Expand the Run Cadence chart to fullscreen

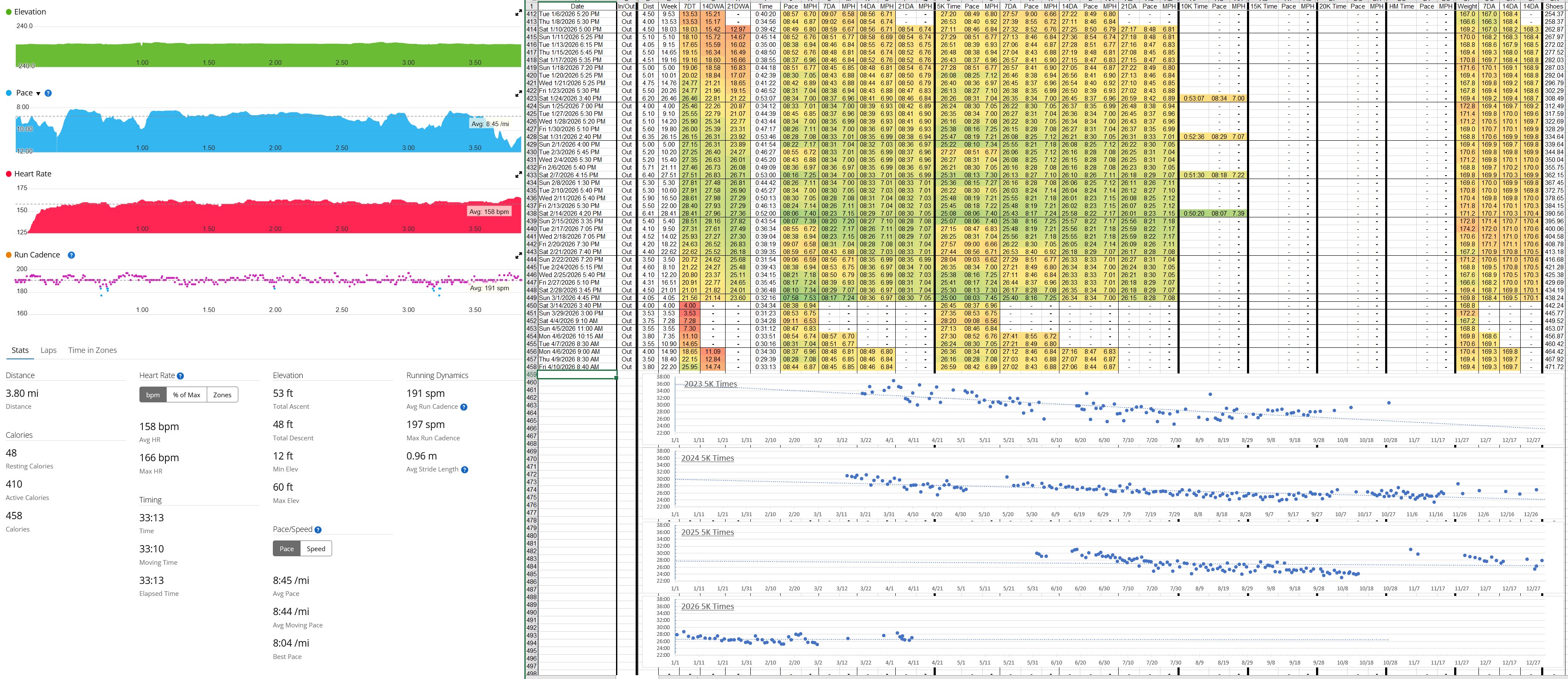(518, 256)
